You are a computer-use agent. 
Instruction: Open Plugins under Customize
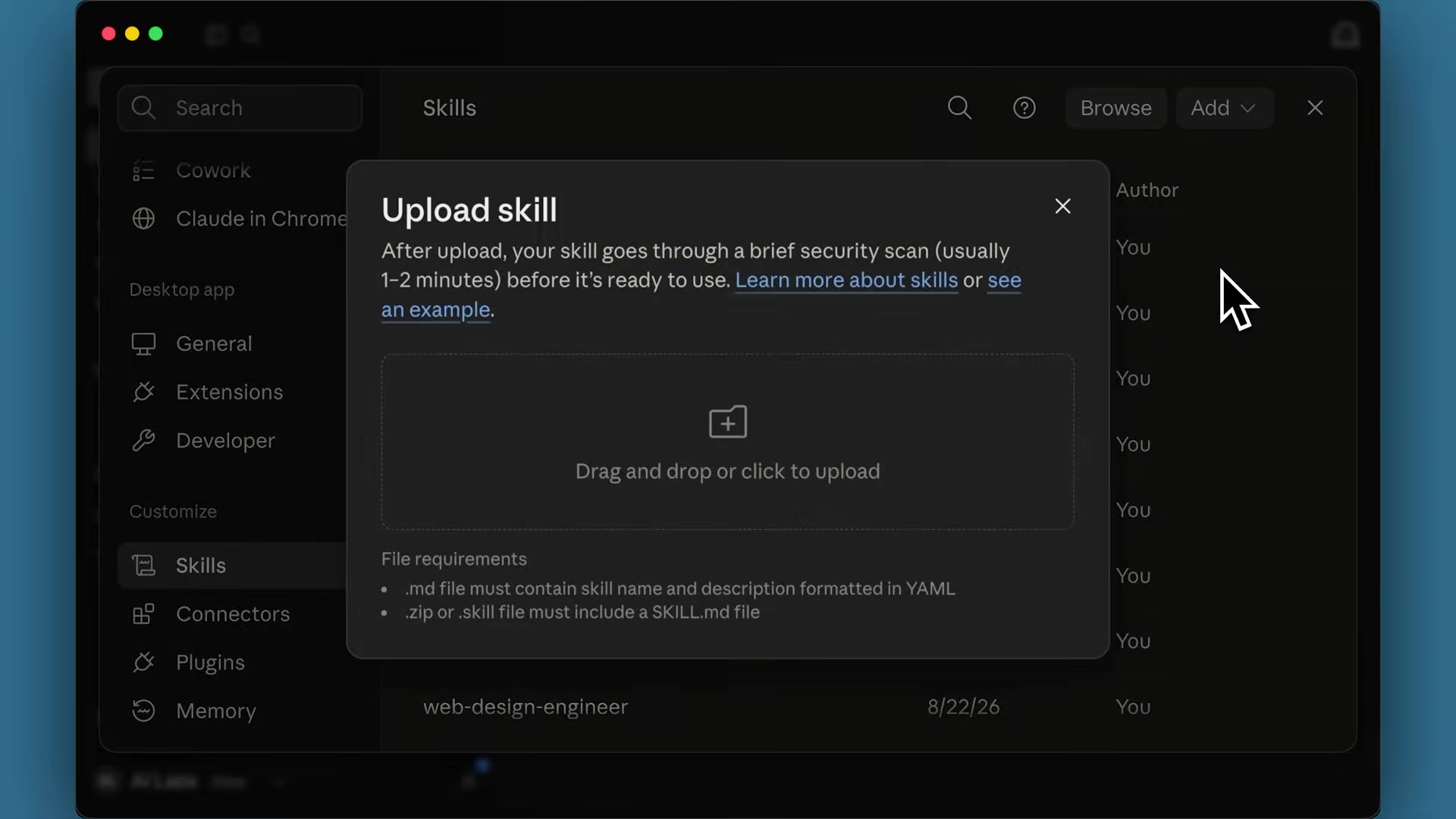tap(210, 662)
